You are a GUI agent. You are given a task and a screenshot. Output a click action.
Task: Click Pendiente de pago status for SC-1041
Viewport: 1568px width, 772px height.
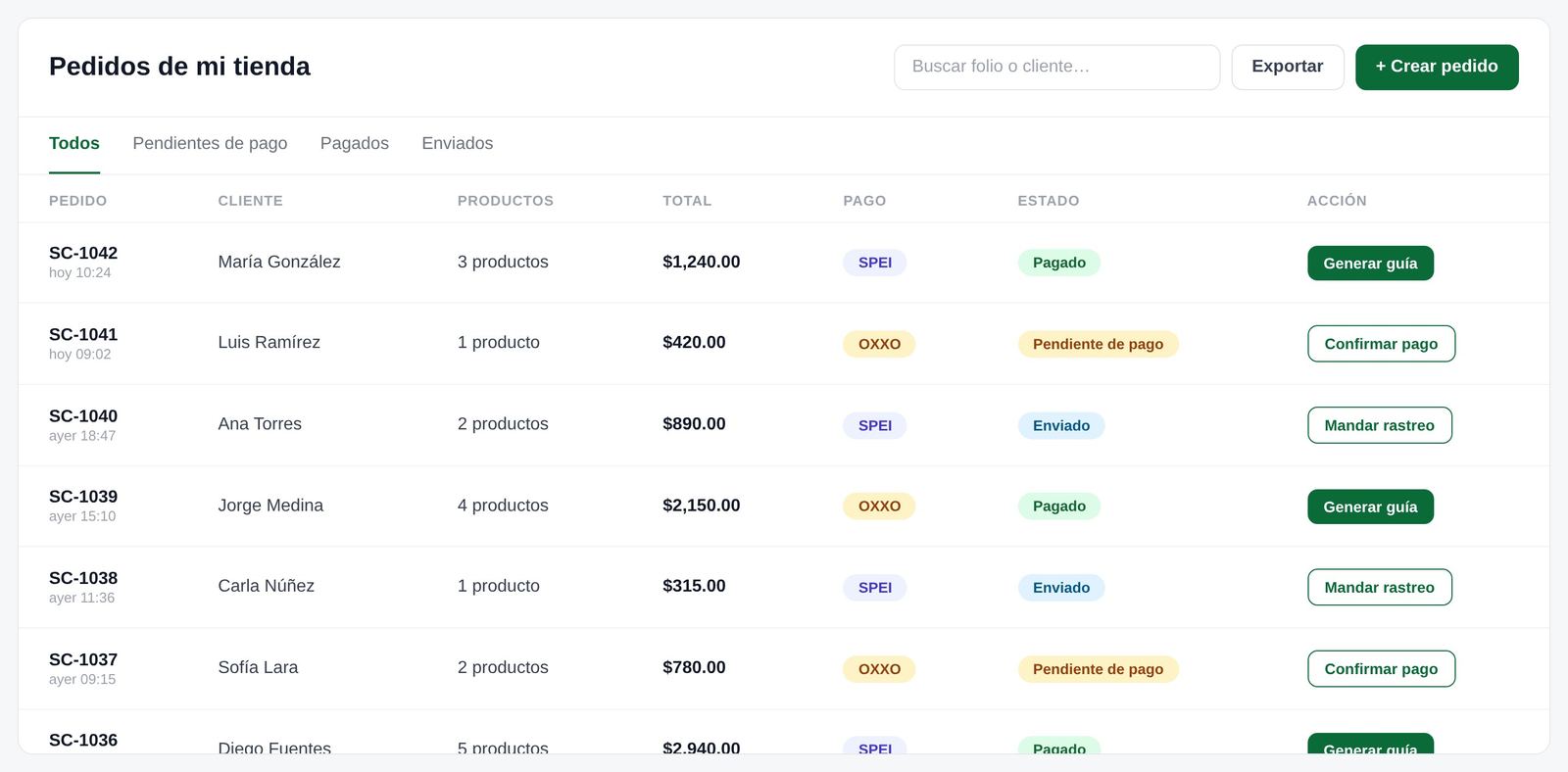[1098, 344]
